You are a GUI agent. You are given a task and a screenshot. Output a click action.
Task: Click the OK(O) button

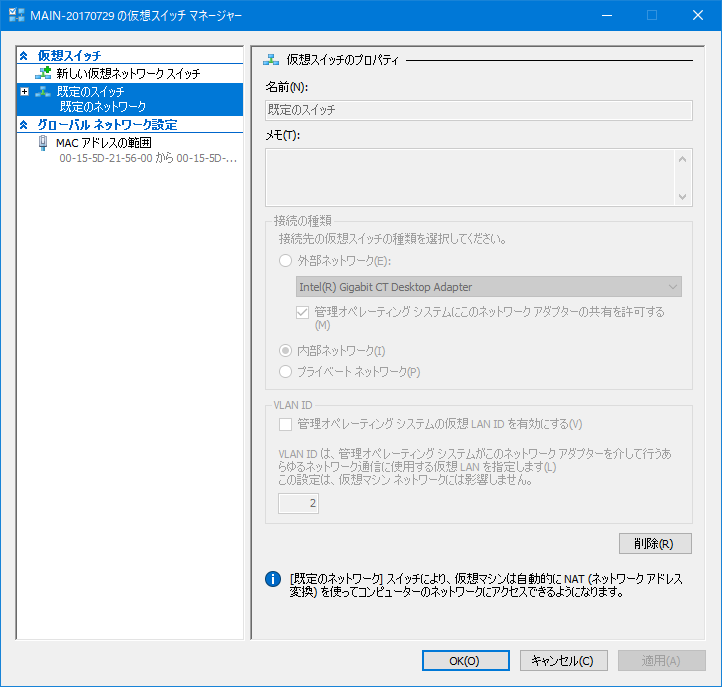pos(466,661)
